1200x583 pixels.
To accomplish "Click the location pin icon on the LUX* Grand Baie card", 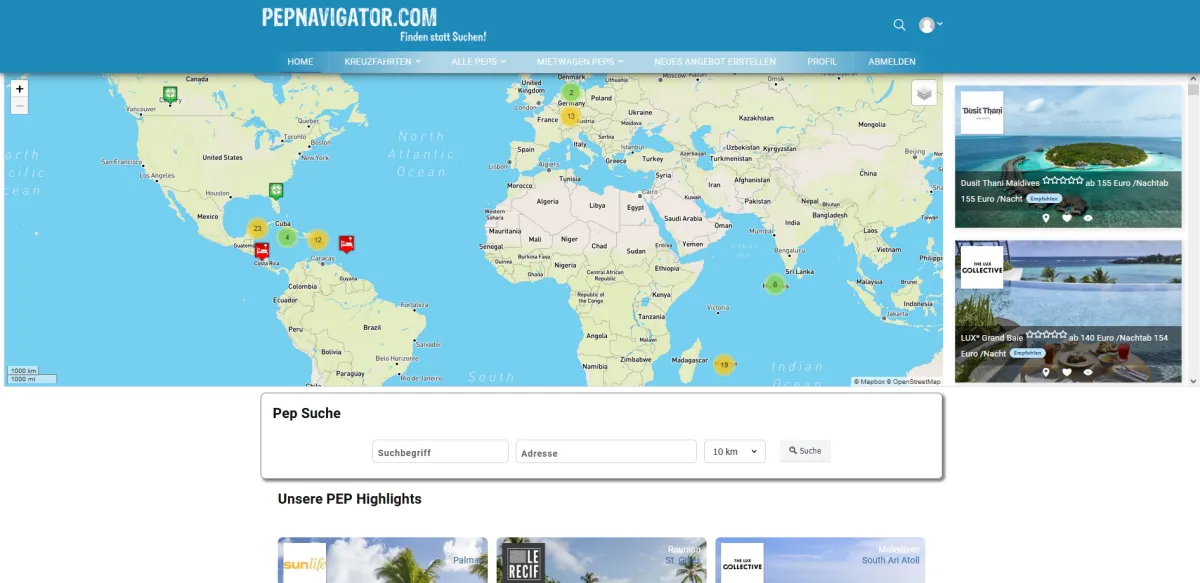I will [1046, 372].
